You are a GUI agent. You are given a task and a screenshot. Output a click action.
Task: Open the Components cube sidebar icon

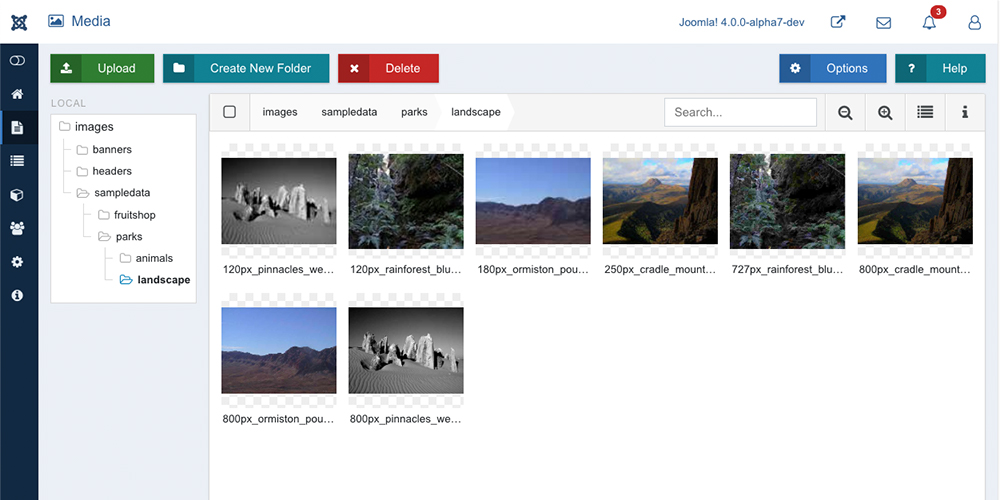pyautogui.click(x=17, y=195)
